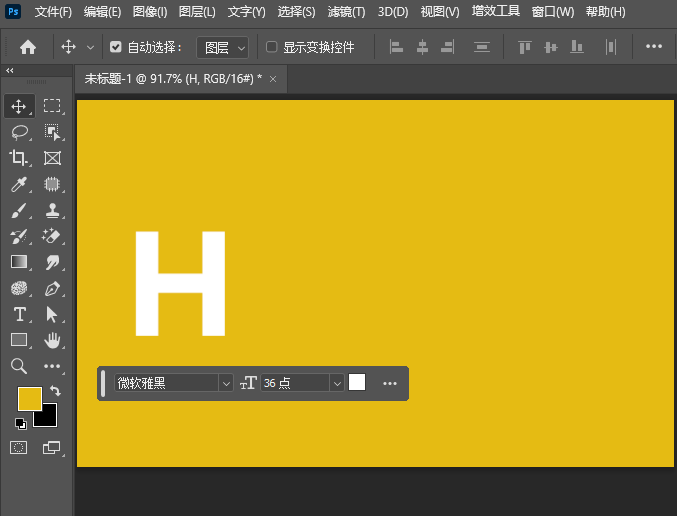677x516 pixels.
Task: Close the 未标题-1 document tab
Action: [273, 79]
